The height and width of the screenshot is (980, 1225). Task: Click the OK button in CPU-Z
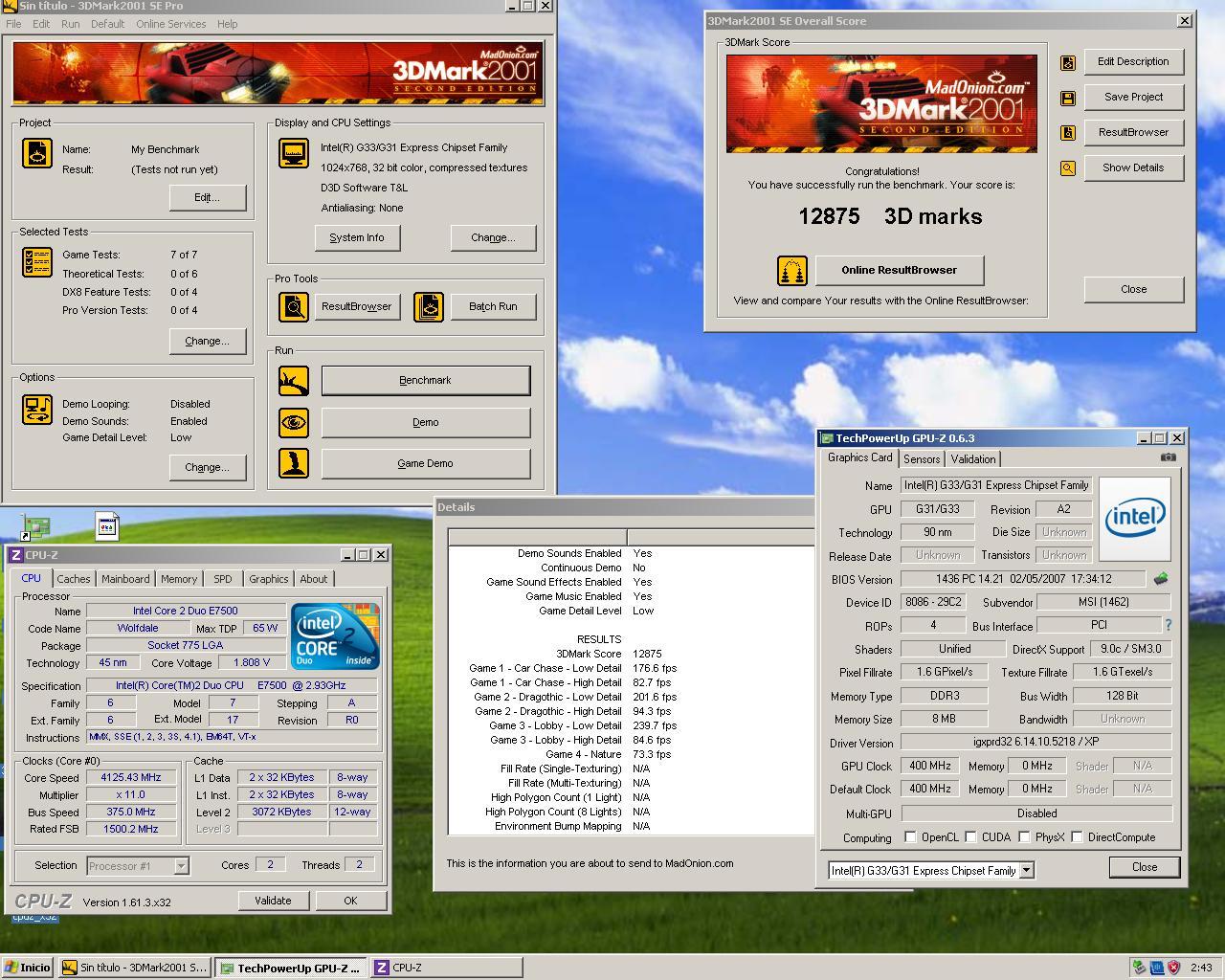click(x=350, y=901)
